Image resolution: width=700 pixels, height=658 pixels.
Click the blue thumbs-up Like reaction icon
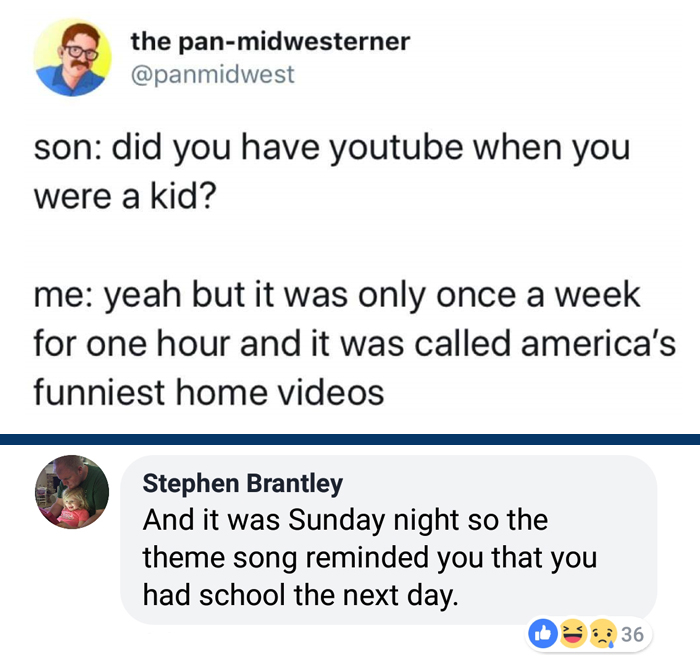[x=542, y=633]
